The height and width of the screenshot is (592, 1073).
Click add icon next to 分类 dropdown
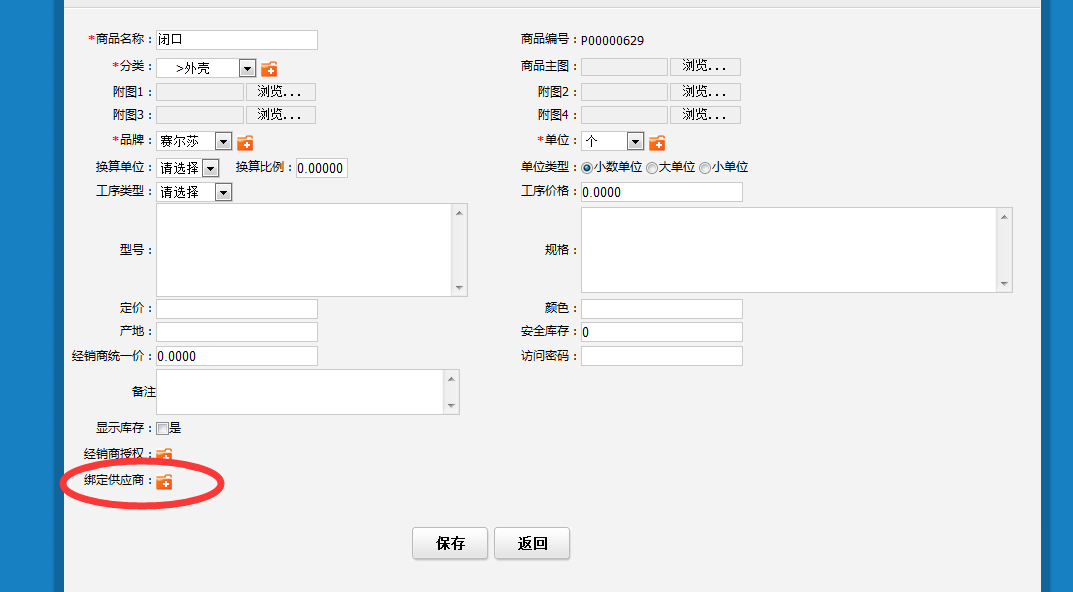pos(269,69)
